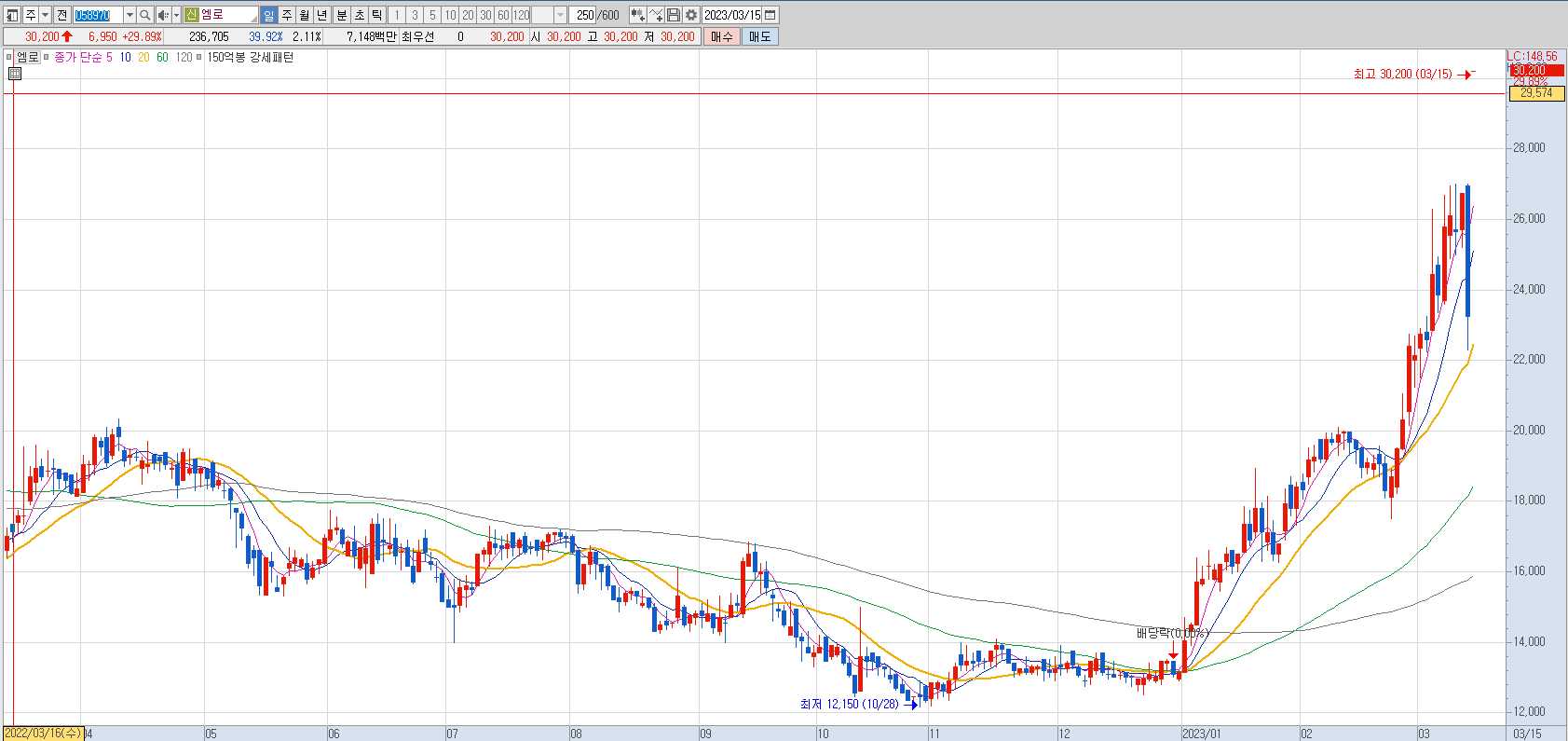
Task: Click the 엠로 legend label
Action: point(27,57)
